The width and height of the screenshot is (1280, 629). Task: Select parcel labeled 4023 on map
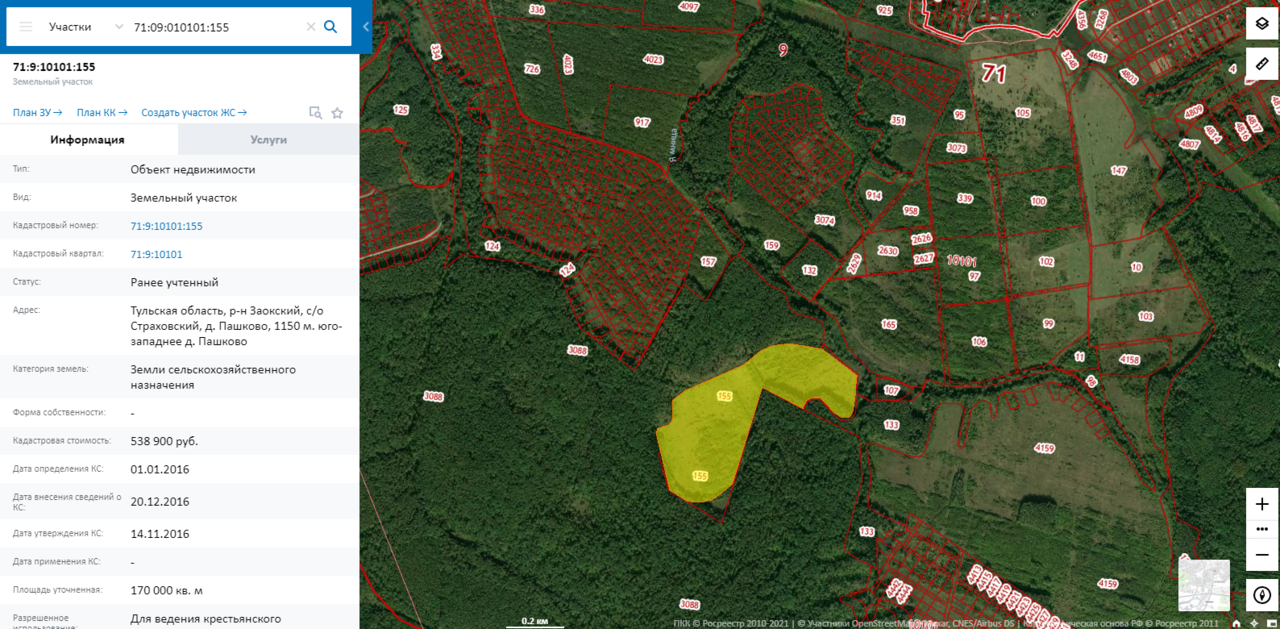[x=653, y=60]
